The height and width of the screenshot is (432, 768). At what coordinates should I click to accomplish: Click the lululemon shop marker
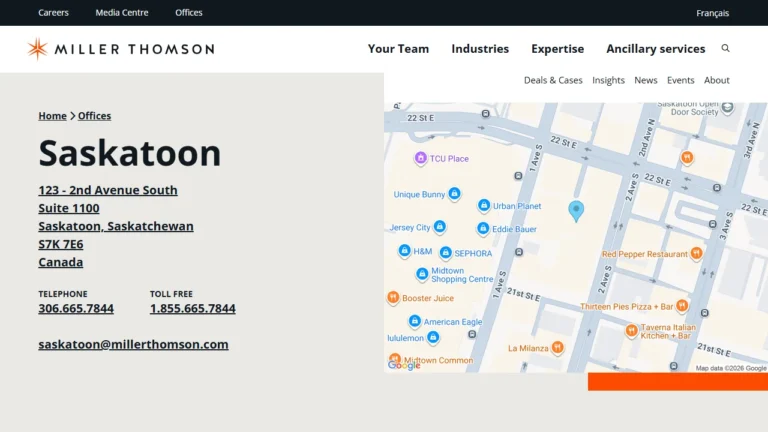[x=432, y=337]
